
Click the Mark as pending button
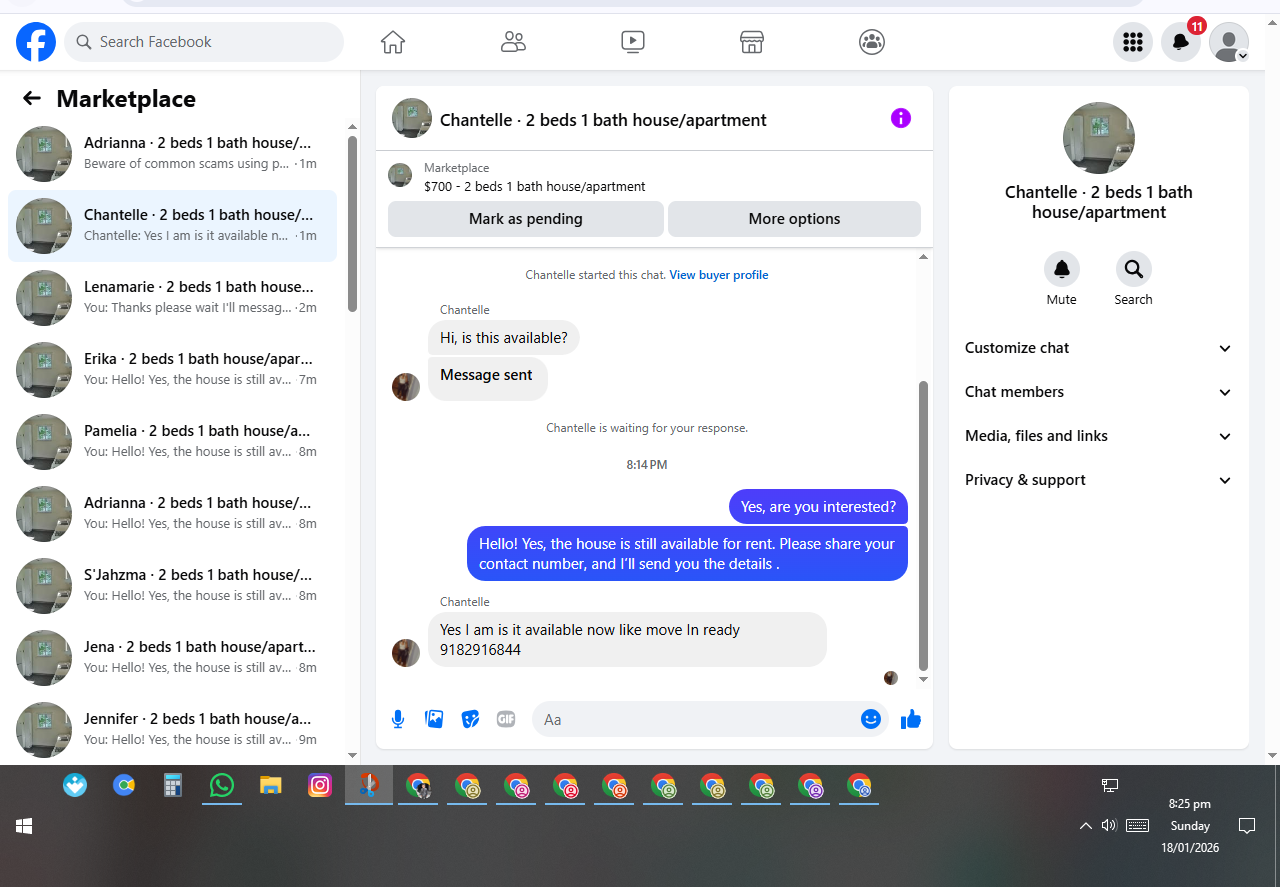(526, 219)
